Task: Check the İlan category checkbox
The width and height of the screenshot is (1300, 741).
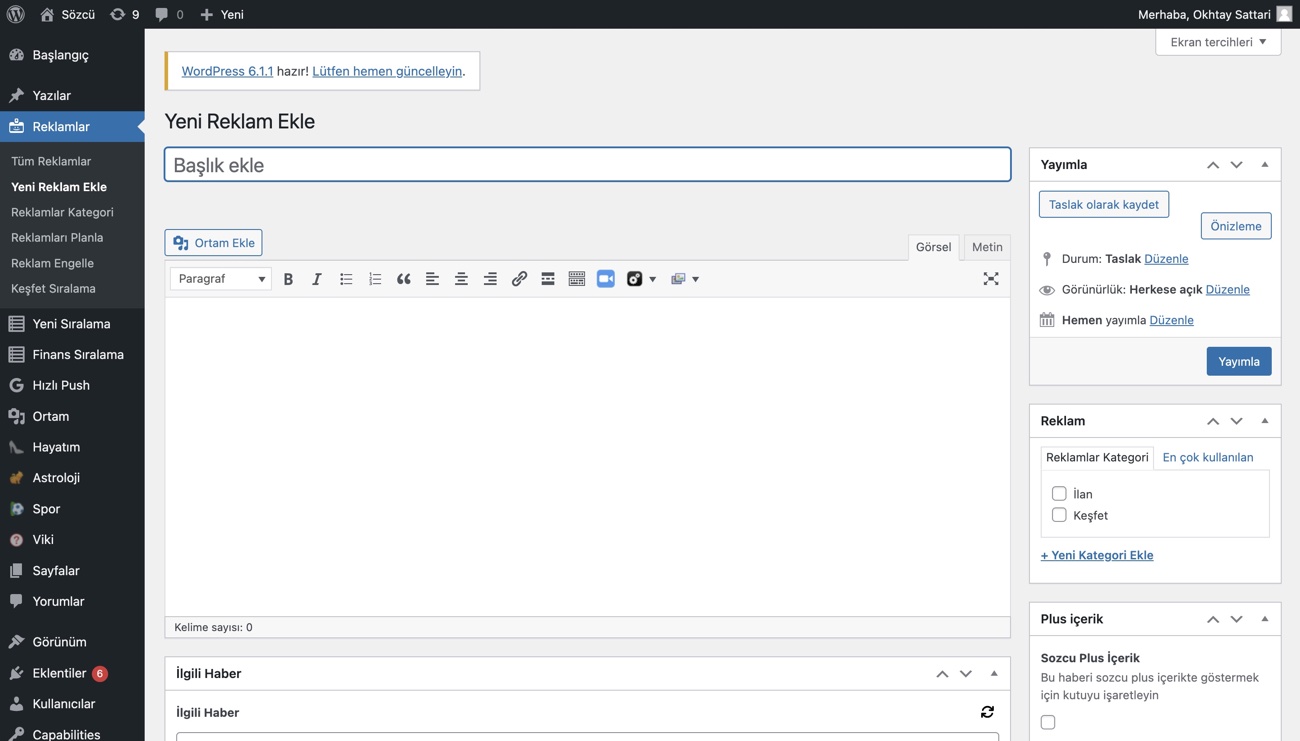Action: click(x=1059, y=493)
